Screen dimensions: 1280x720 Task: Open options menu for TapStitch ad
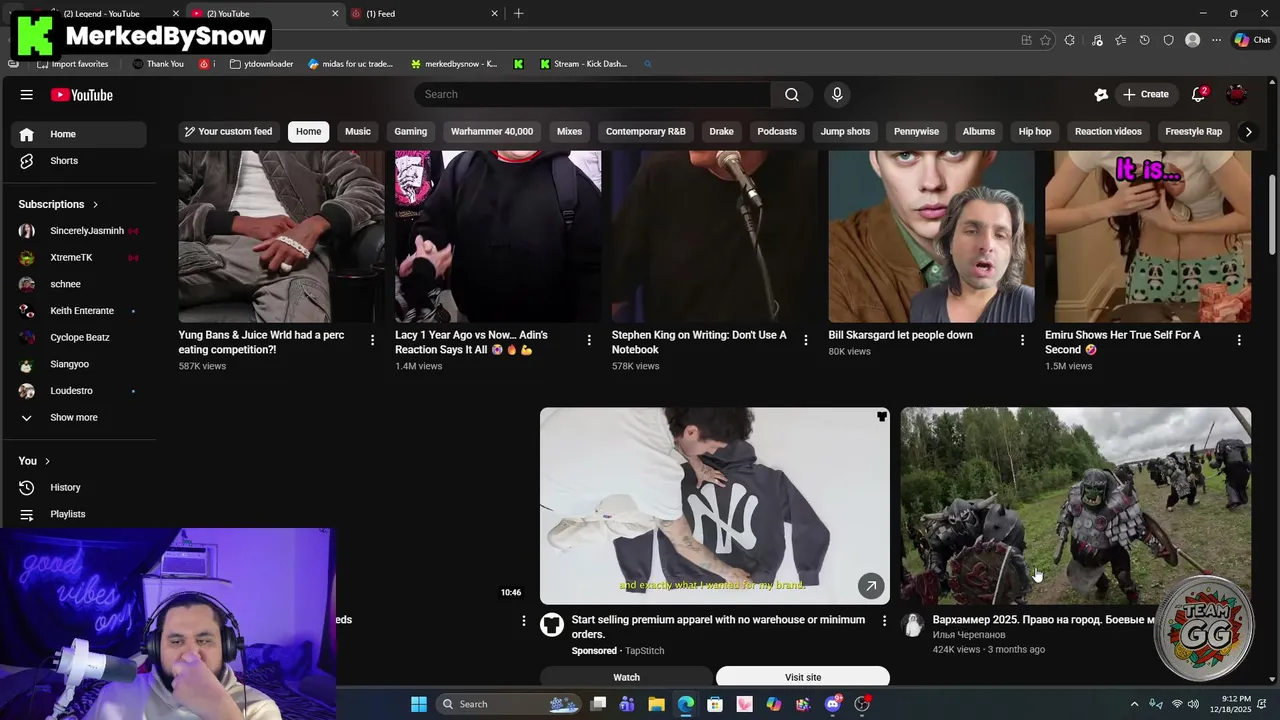tap(884, 621)
